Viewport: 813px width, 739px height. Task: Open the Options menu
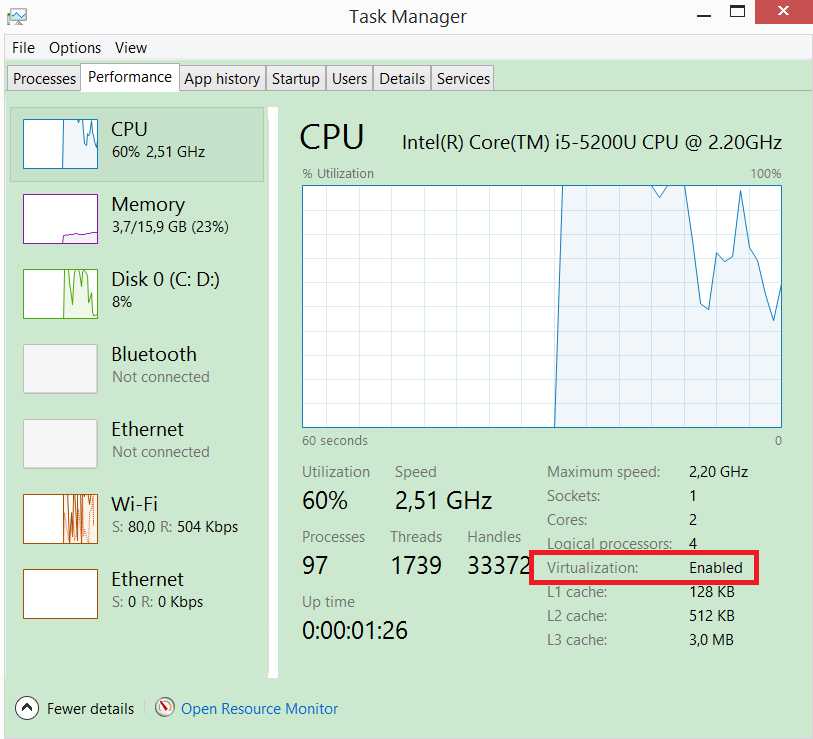point(75,48)
